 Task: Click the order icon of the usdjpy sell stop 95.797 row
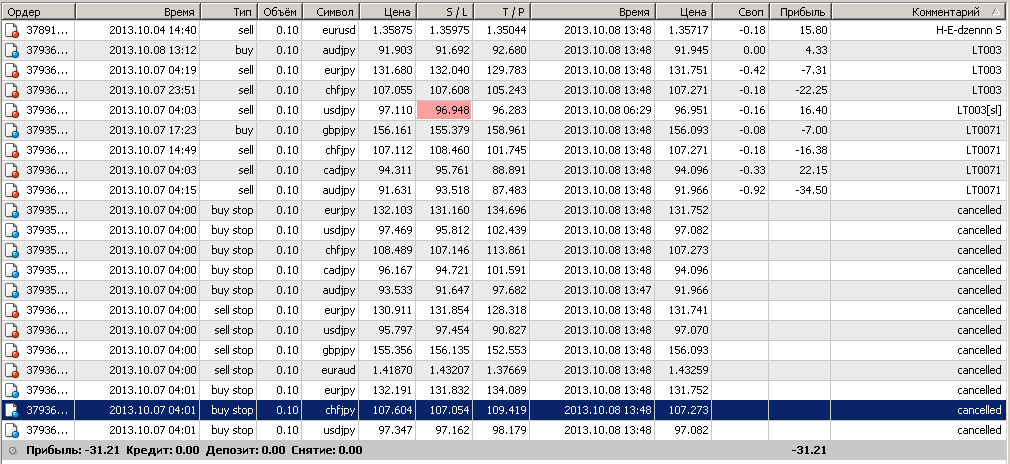(12, 330)
